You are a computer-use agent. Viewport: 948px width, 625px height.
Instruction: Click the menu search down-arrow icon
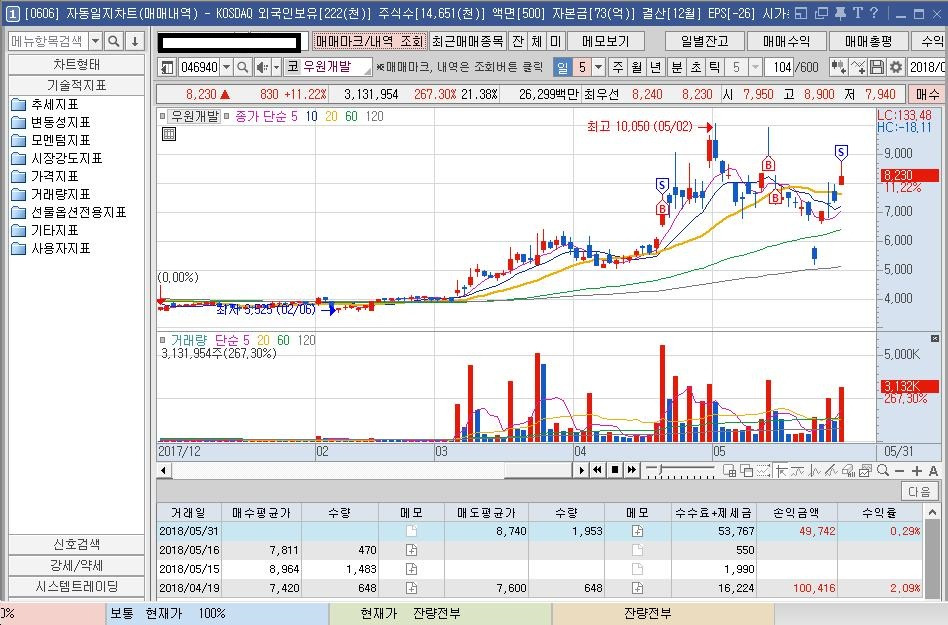tap(134, 41)
